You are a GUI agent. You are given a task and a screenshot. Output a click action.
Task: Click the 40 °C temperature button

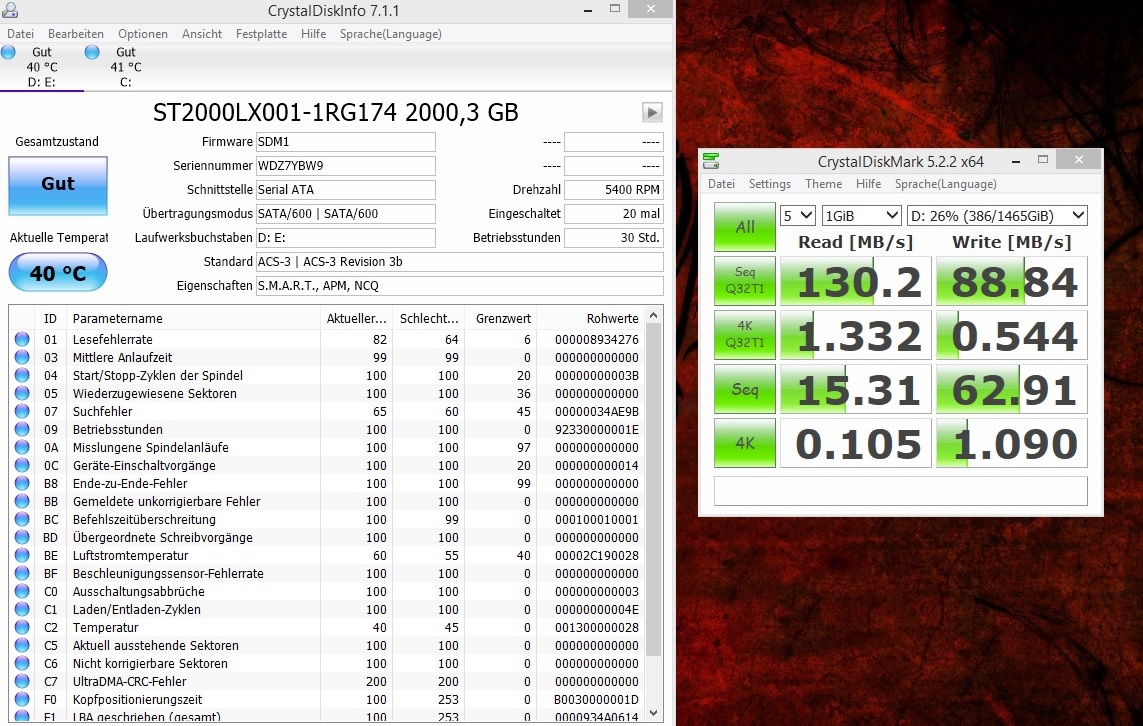click(58, 273)
